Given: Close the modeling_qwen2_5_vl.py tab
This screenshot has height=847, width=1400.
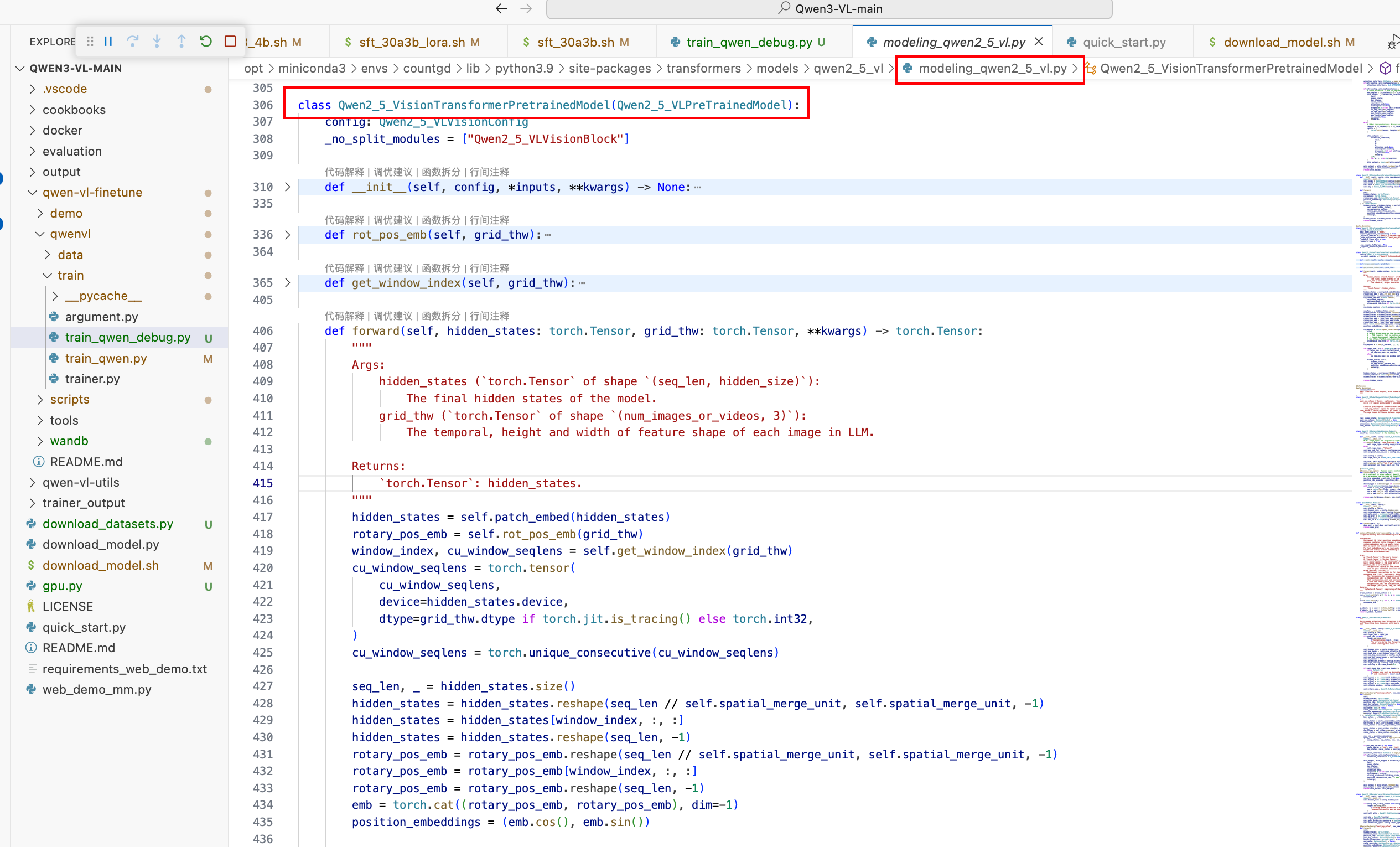Looking at the screenshot, I should tap(1039, 42).
